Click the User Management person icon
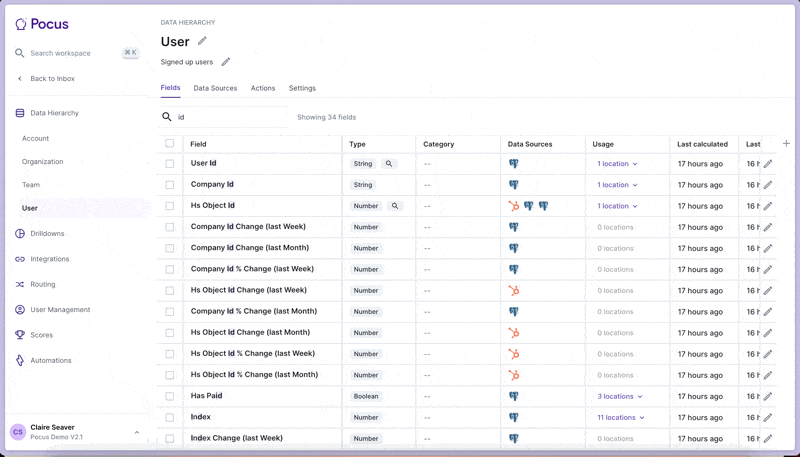 coord(20,310)
